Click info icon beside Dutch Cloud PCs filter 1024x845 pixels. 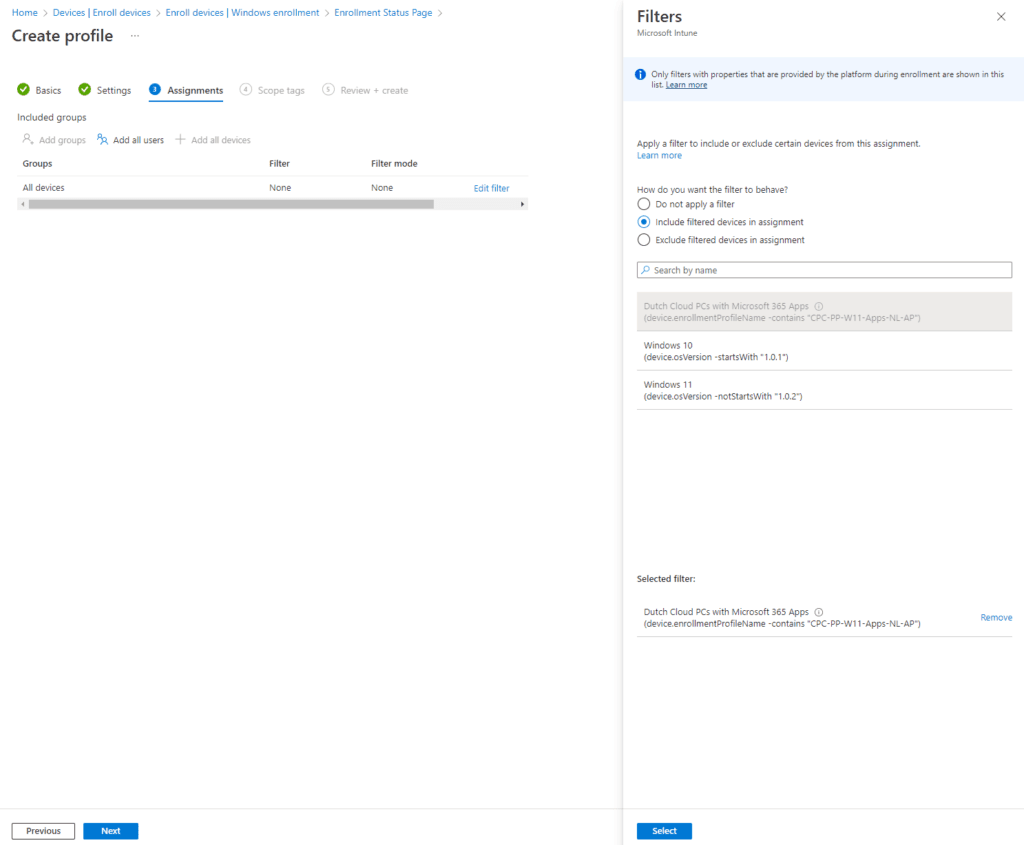click(x=818, y=307)
